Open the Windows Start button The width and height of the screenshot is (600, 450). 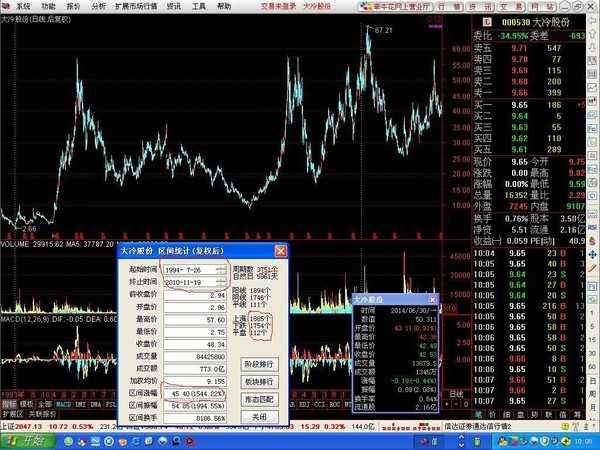pos(27,441)
